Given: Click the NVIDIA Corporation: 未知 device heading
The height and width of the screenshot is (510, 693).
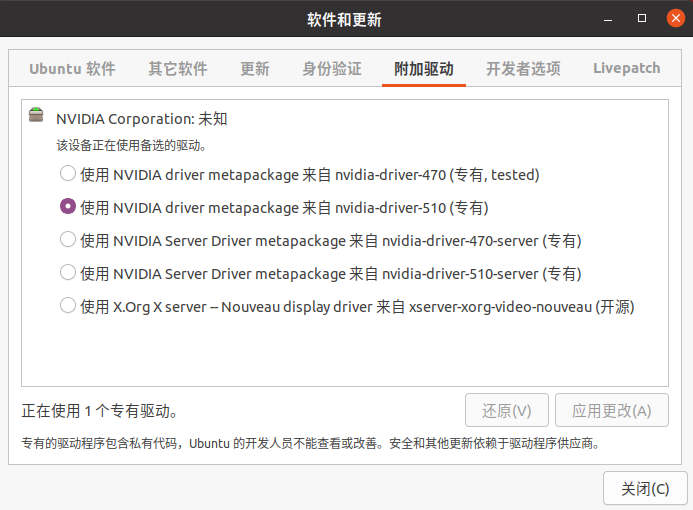Looking at the screenshot, I should (141, 119).
